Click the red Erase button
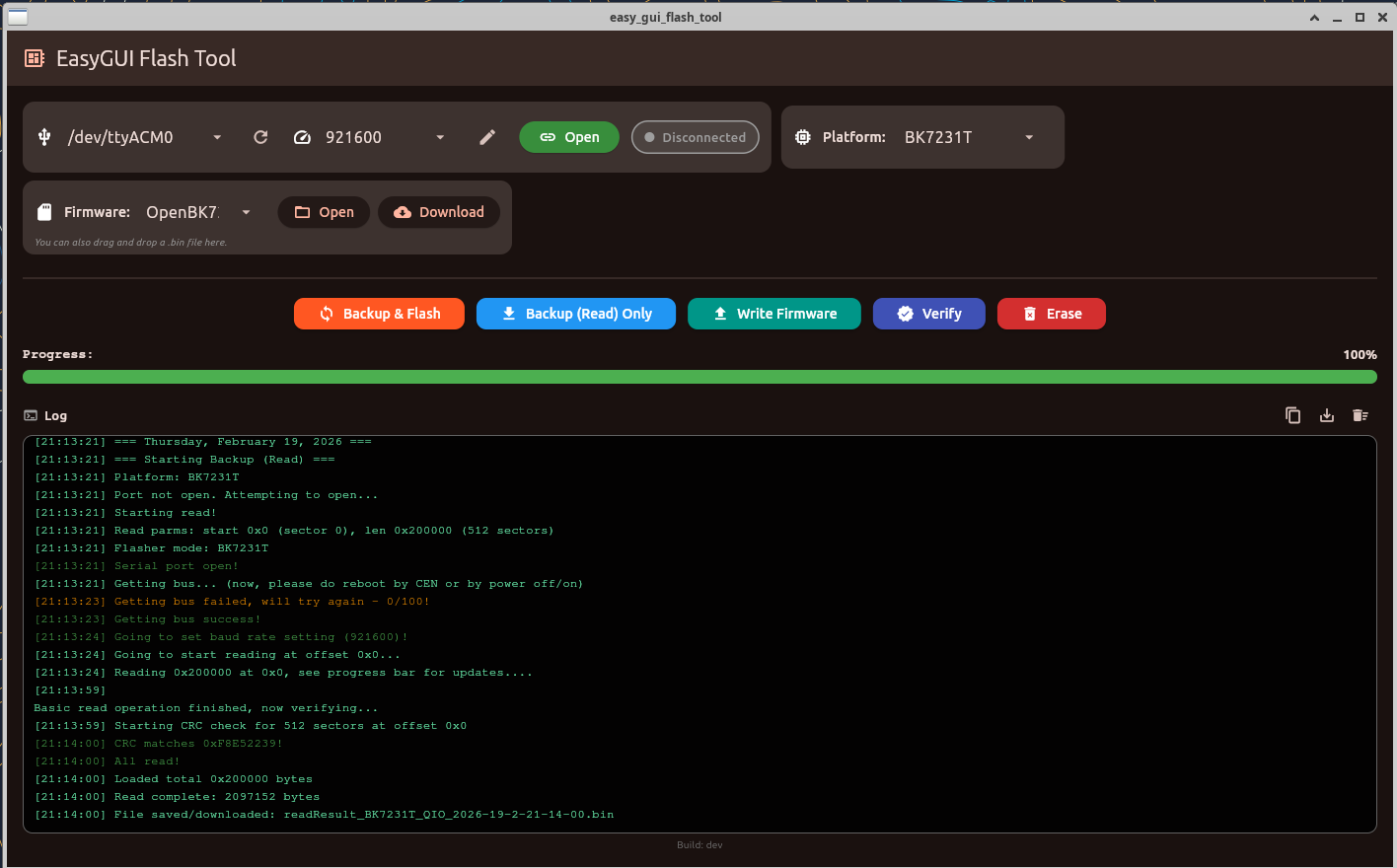The height and width of the screenshot is (868, 1397). tap(1052, 314)
